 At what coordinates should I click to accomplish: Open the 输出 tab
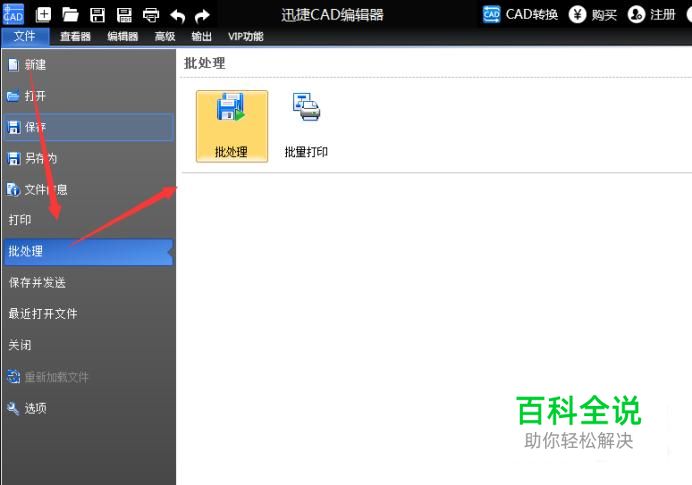click(202, 36)
